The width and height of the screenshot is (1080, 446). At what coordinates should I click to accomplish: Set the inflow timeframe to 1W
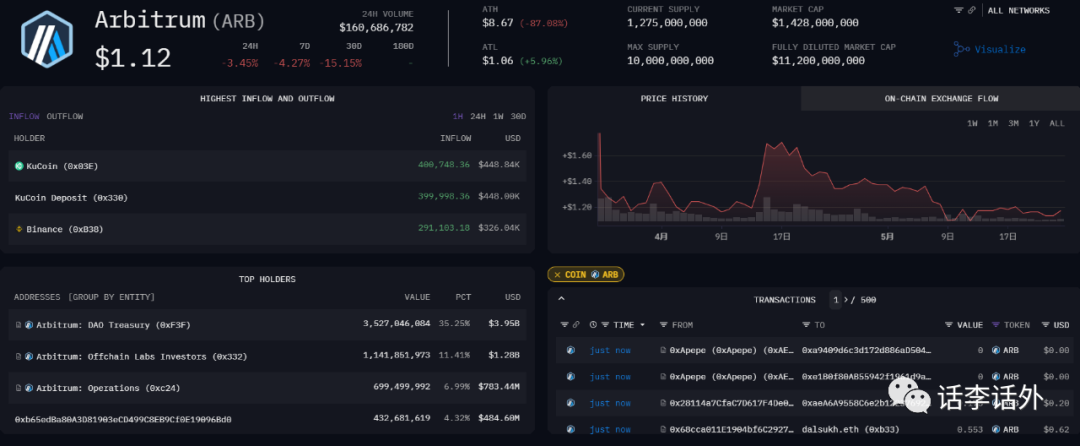pyautogui.click(x=498, y=116)
